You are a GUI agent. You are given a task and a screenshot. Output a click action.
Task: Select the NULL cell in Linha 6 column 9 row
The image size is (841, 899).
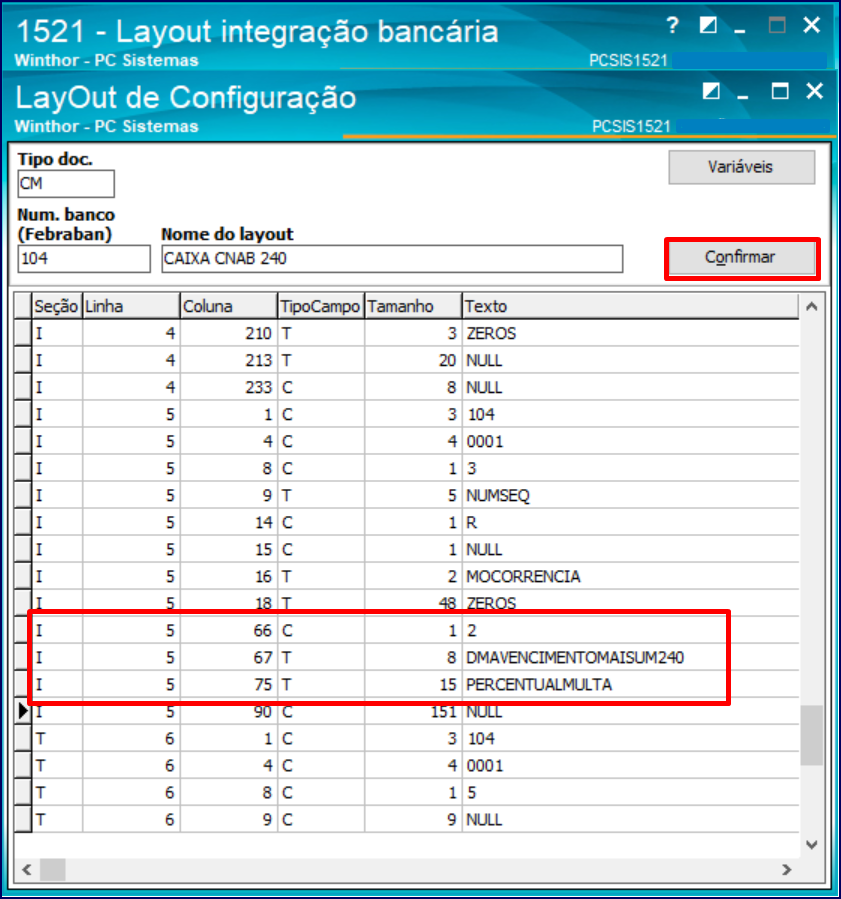[631, 819]
